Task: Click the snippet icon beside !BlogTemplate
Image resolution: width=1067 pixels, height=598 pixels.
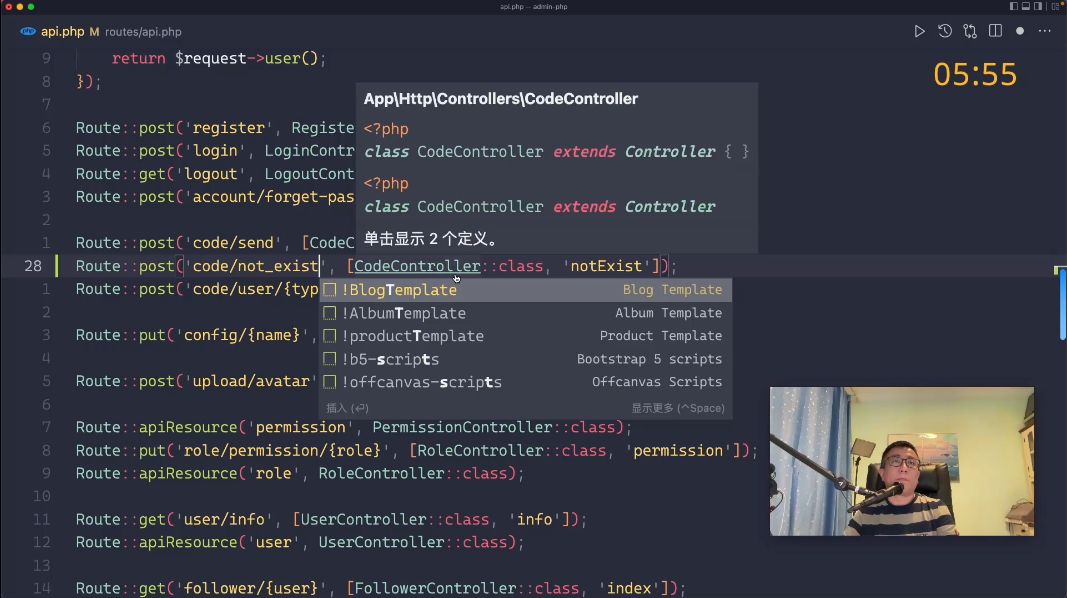Action: tap(329, 290)
